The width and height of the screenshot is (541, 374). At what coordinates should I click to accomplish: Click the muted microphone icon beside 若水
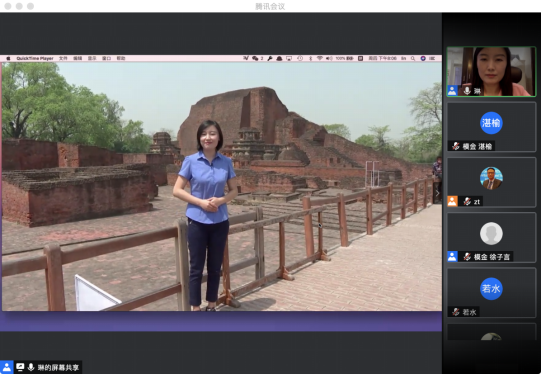[x=456, y=312]
